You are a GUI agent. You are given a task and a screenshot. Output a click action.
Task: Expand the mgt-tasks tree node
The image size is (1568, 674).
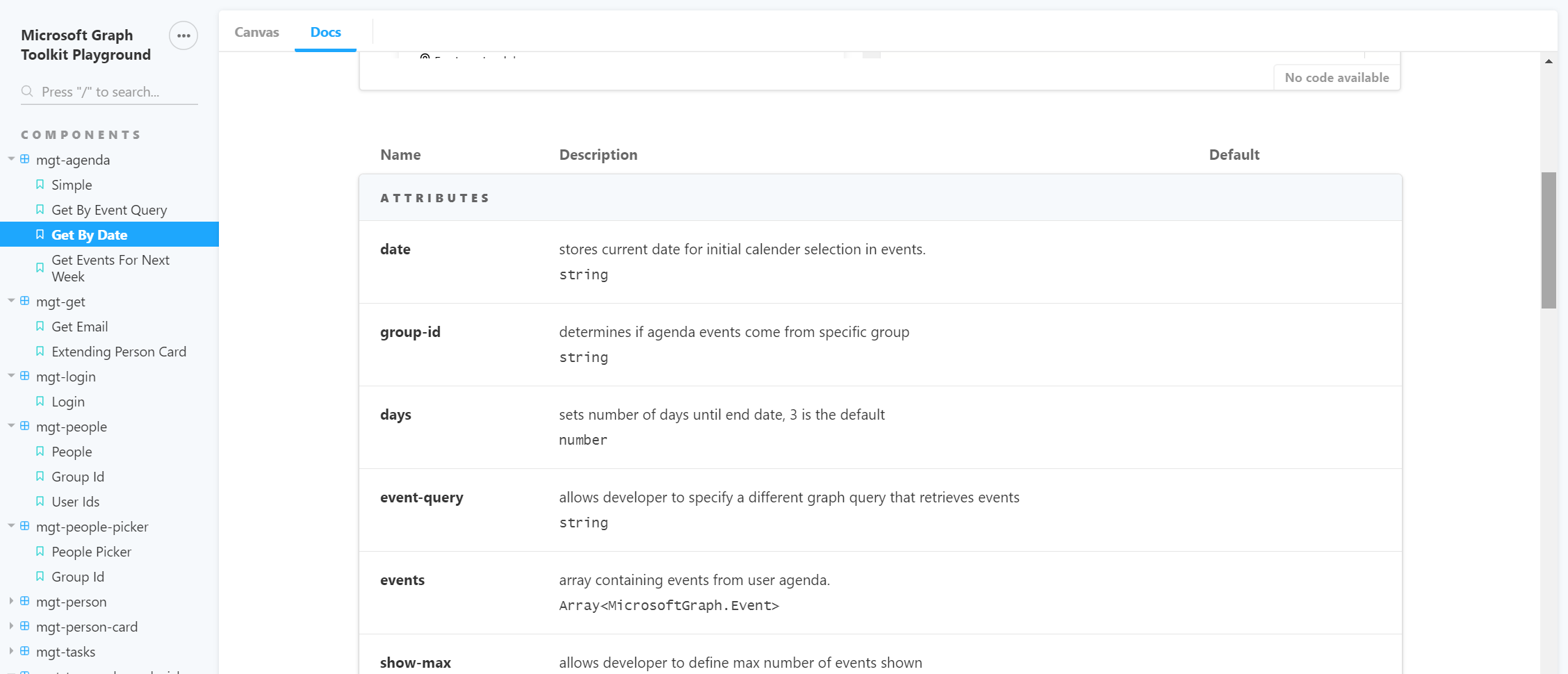11,651
